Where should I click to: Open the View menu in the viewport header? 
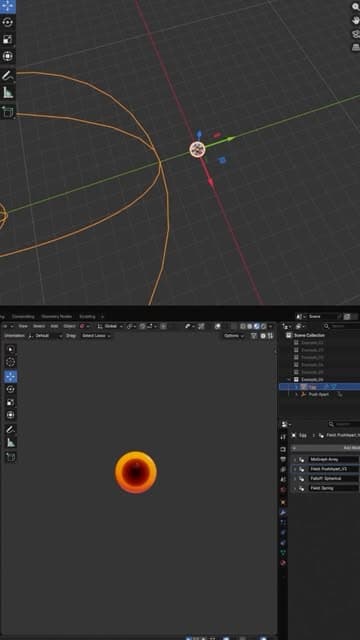23,326
